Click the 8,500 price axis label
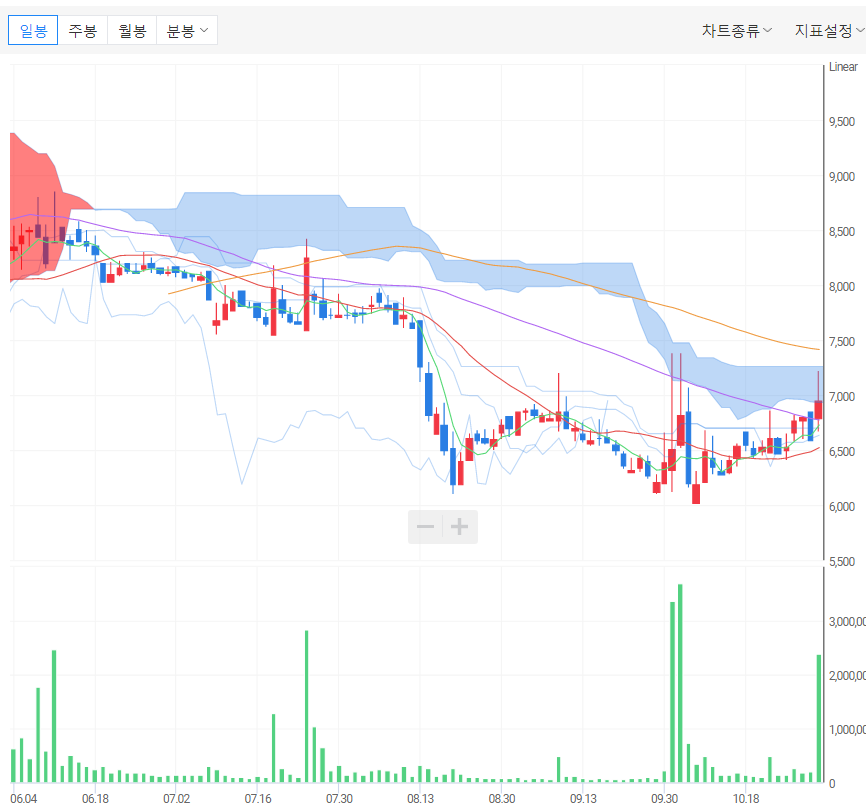This screenshot has width=866, height=812. pos(842,231)
